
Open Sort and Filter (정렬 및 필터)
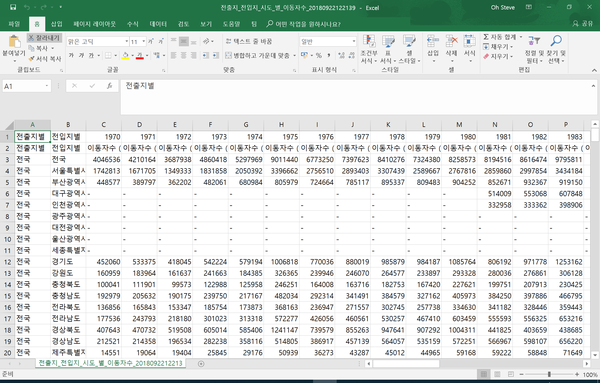534,49
